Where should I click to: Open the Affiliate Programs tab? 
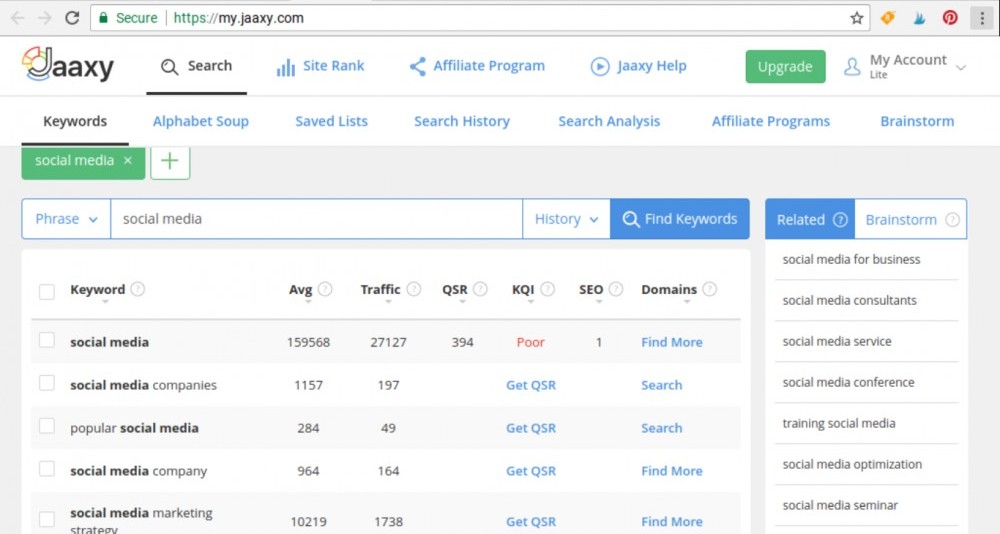771,121
